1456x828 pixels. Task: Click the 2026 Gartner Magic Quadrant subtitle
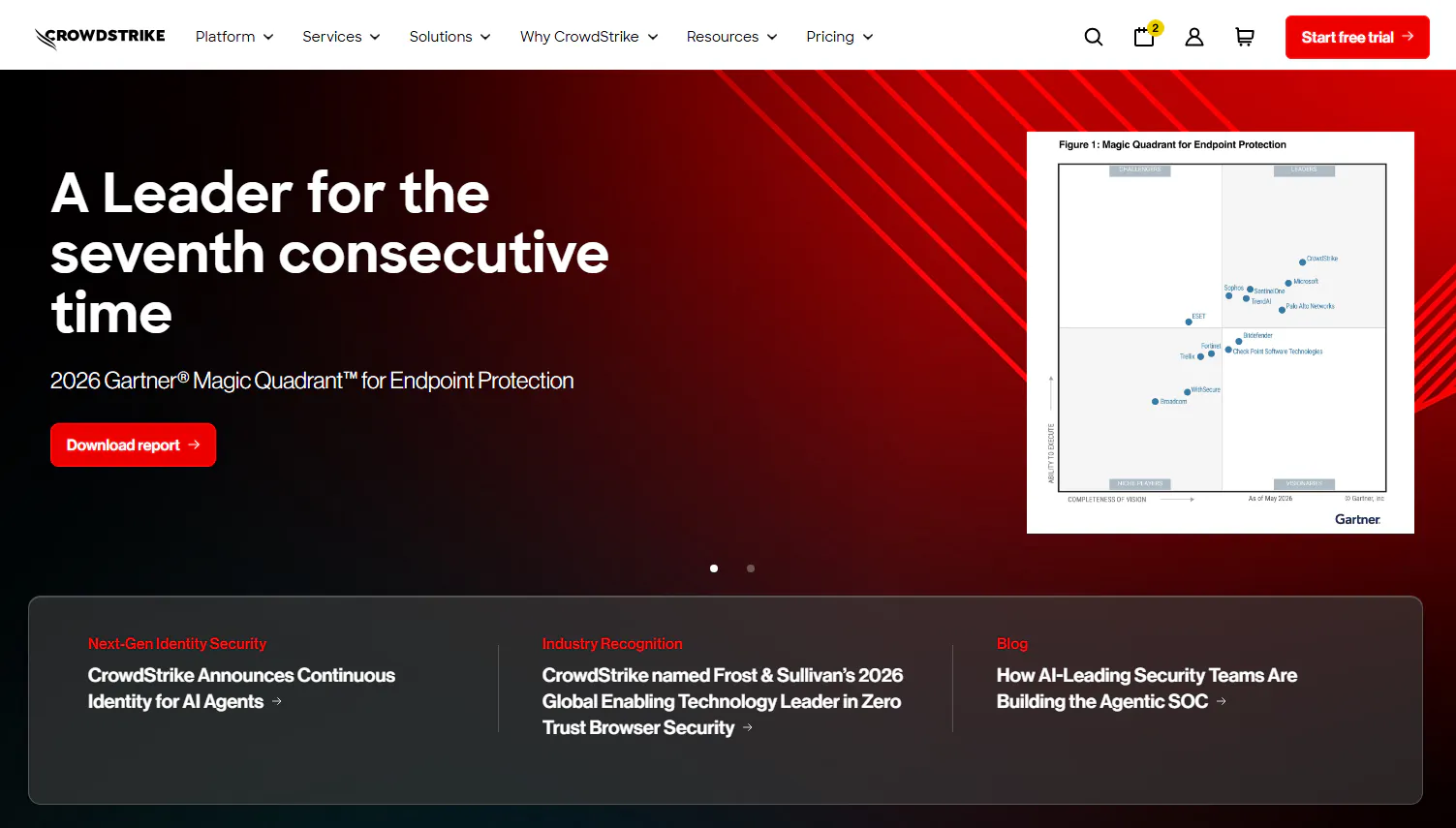(312, 381)
